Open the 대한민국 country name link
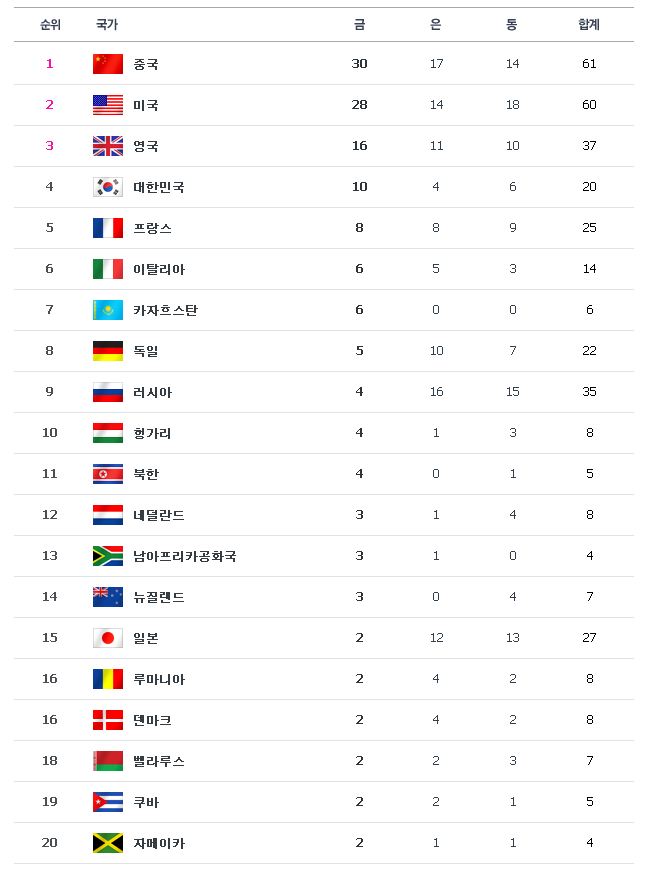The height and width of the screenshot is (873, 648). click(159, 187)
